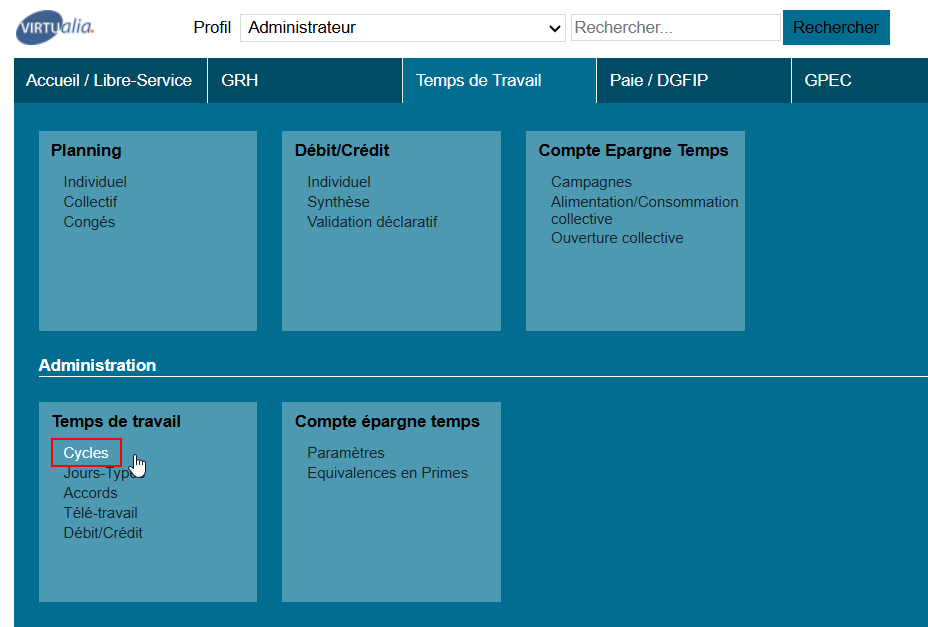Open the Télé-travail administration link
The height and width of the screenshot is (627, 928).
[x=100, y=513]
